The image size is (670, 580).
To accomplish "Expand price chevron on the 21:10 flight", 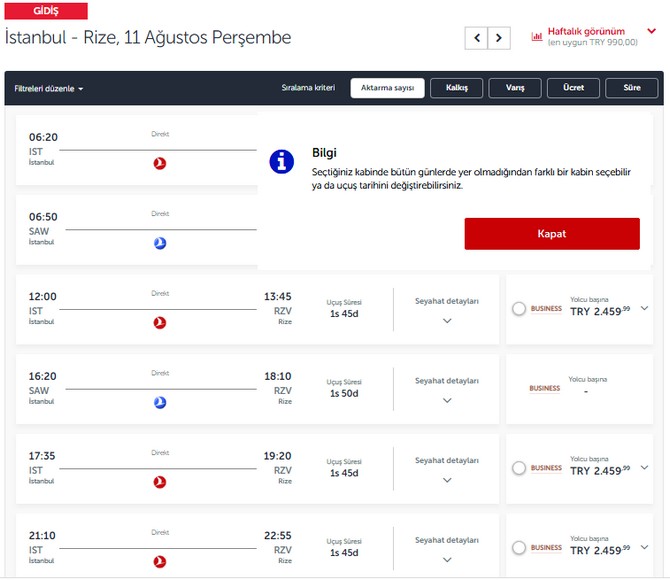I will click(x=645, y=548).
